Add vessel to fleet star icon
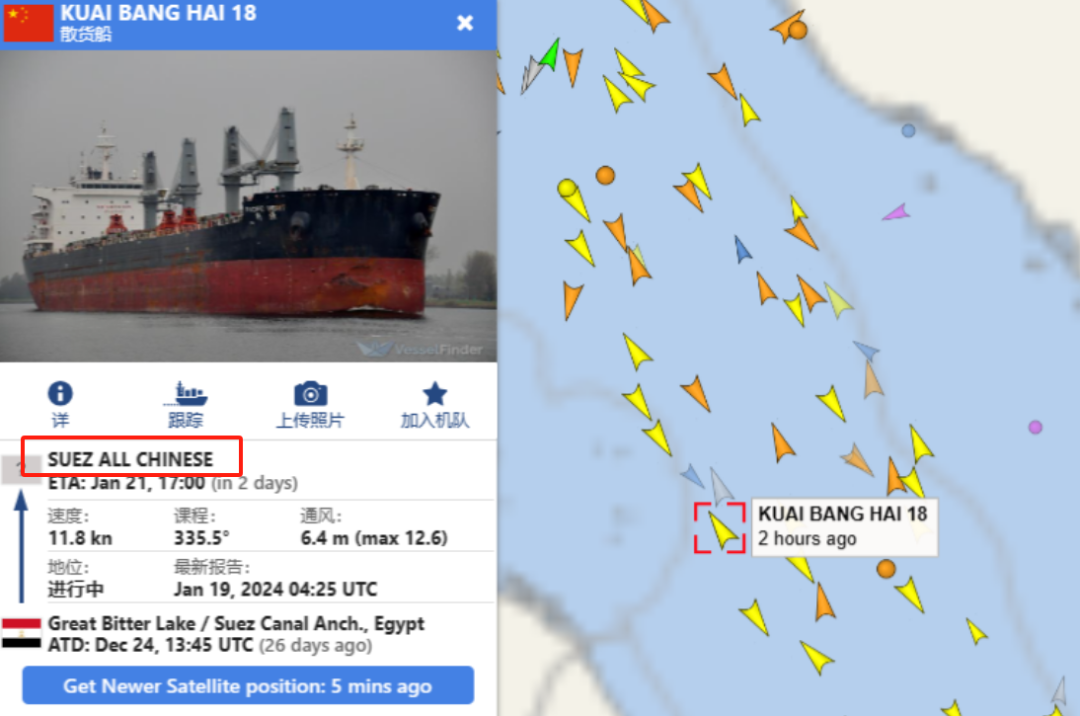 (x=435, y=394)
